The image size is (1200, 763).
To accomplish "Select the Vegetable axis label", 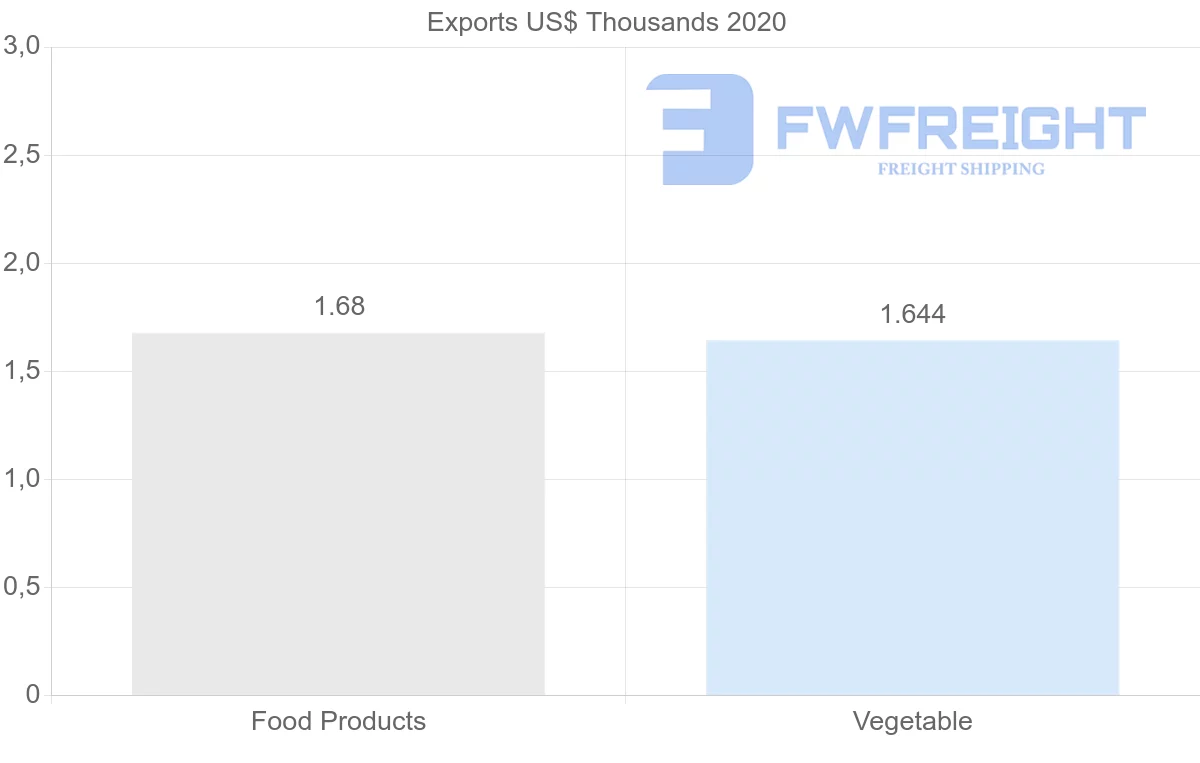I will point(912,721).
